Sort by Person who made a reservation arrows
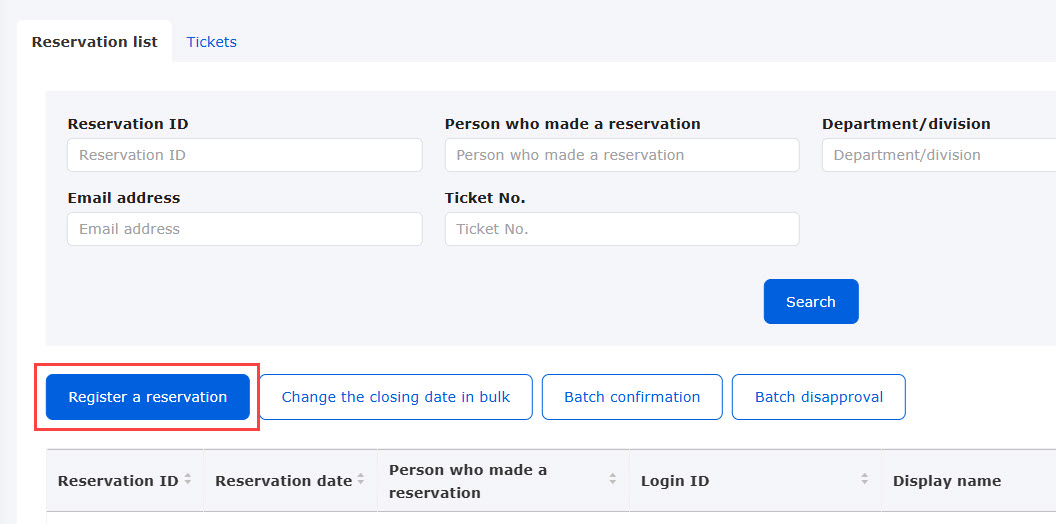The height and width of the screenshot is (524, 1056). click(x=613, y=480)
